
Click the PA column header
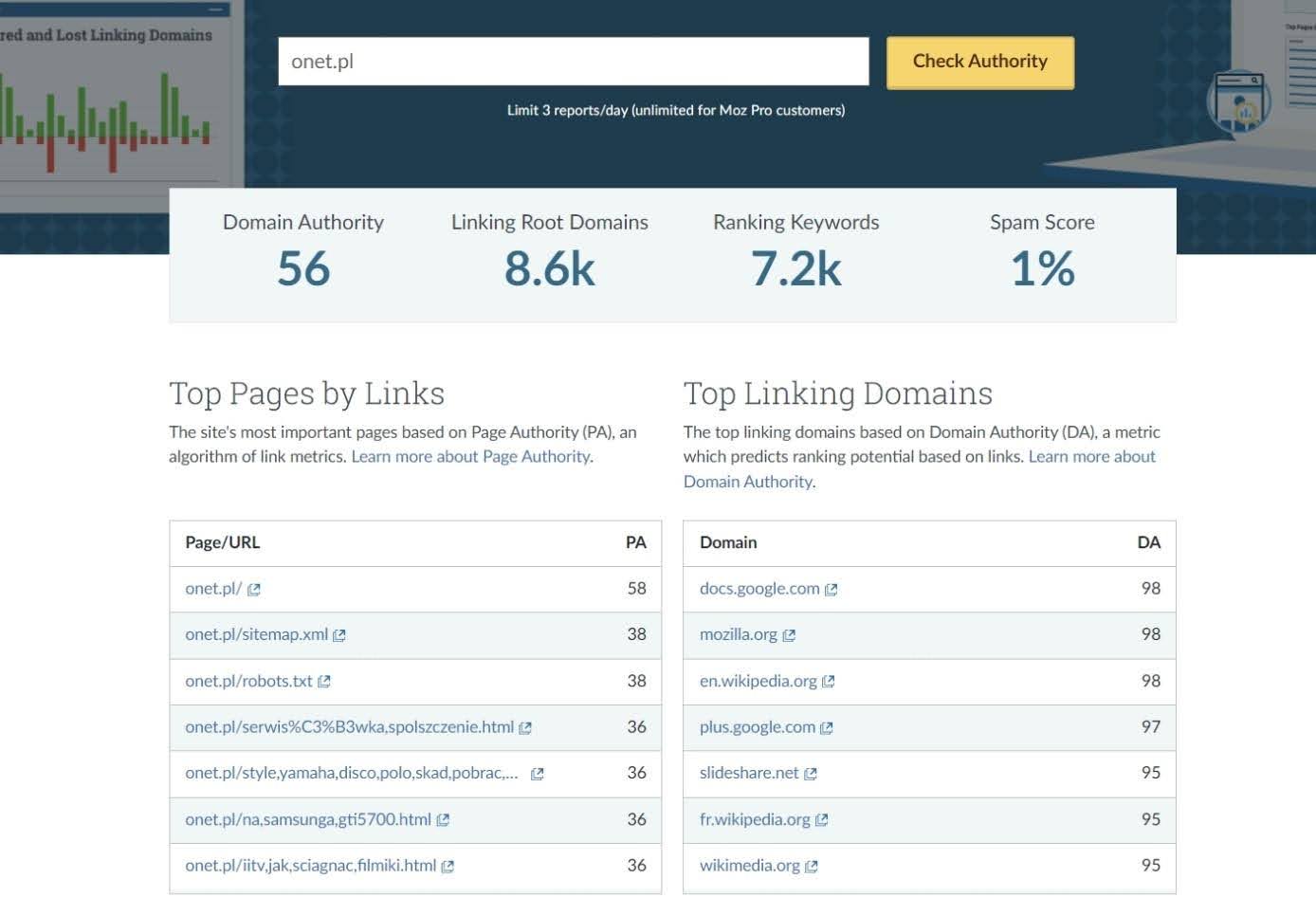tap(636, 542)
